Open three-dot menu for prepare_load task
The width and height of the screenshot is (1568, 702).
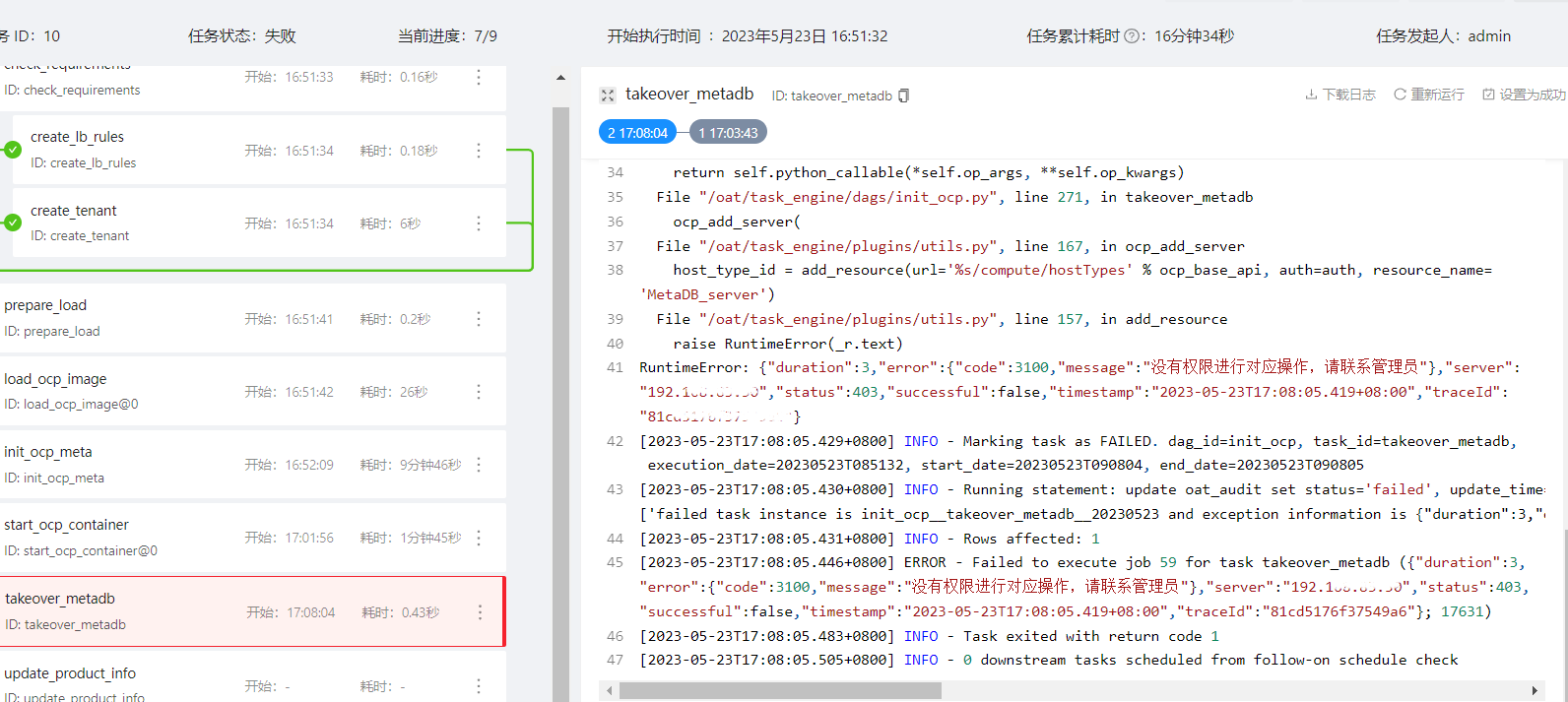[479, 319]
